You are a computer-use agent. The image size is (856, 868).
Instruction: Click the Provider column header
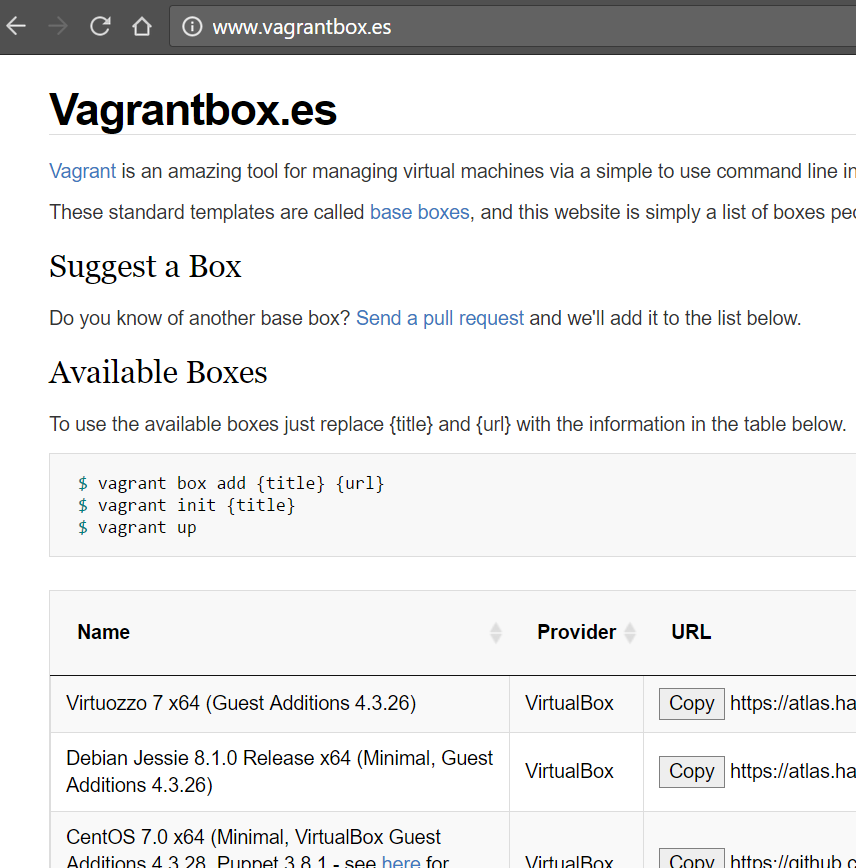(x=576, y=632)
